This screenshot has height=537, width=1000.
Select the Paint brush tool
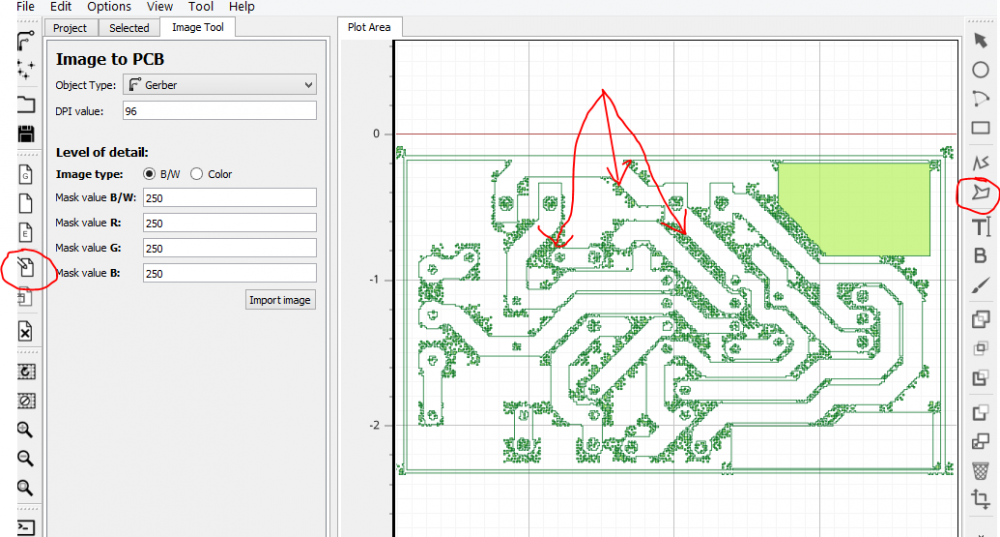980,285
